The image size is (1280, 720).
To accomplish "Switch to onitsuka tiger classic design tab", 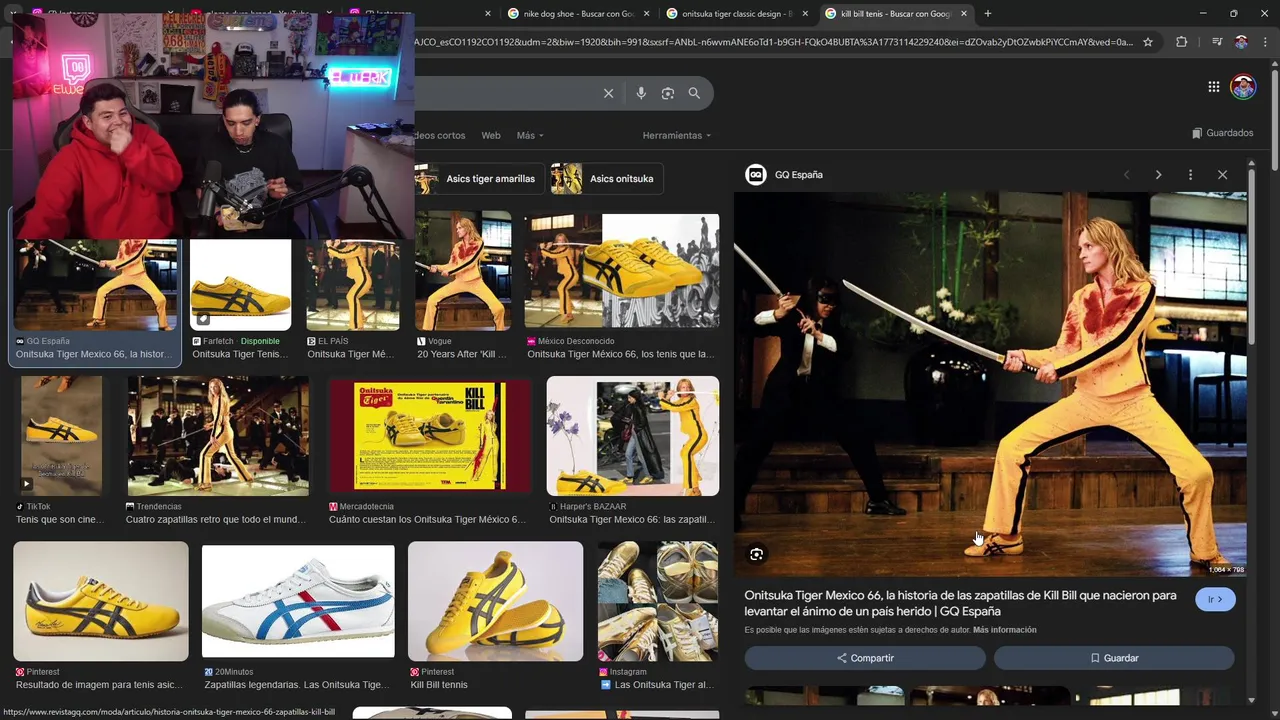I will pos(736,14).
